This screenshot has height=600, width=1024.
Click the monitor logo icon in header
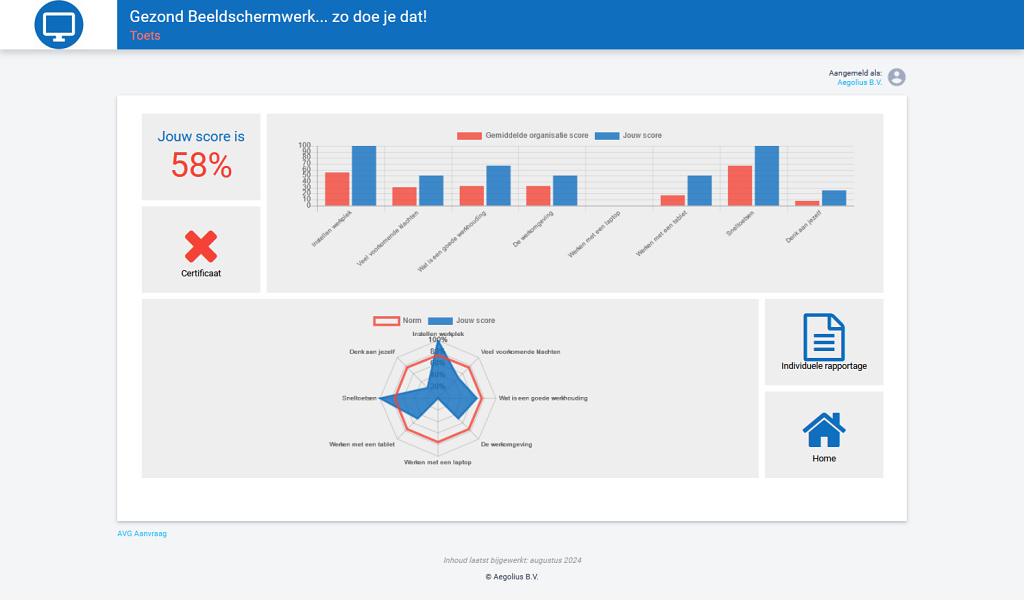(59, 25)
